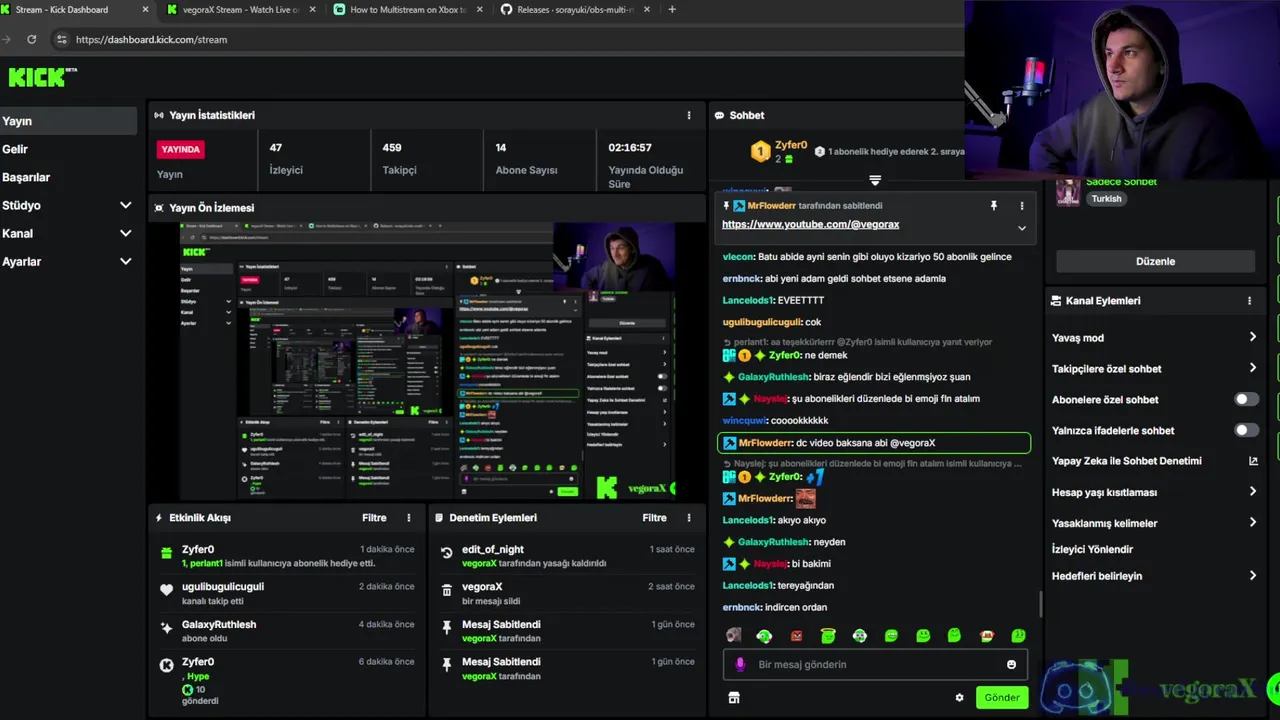
Task: Click the microphone icon in the message box
Action: (740, 664)
